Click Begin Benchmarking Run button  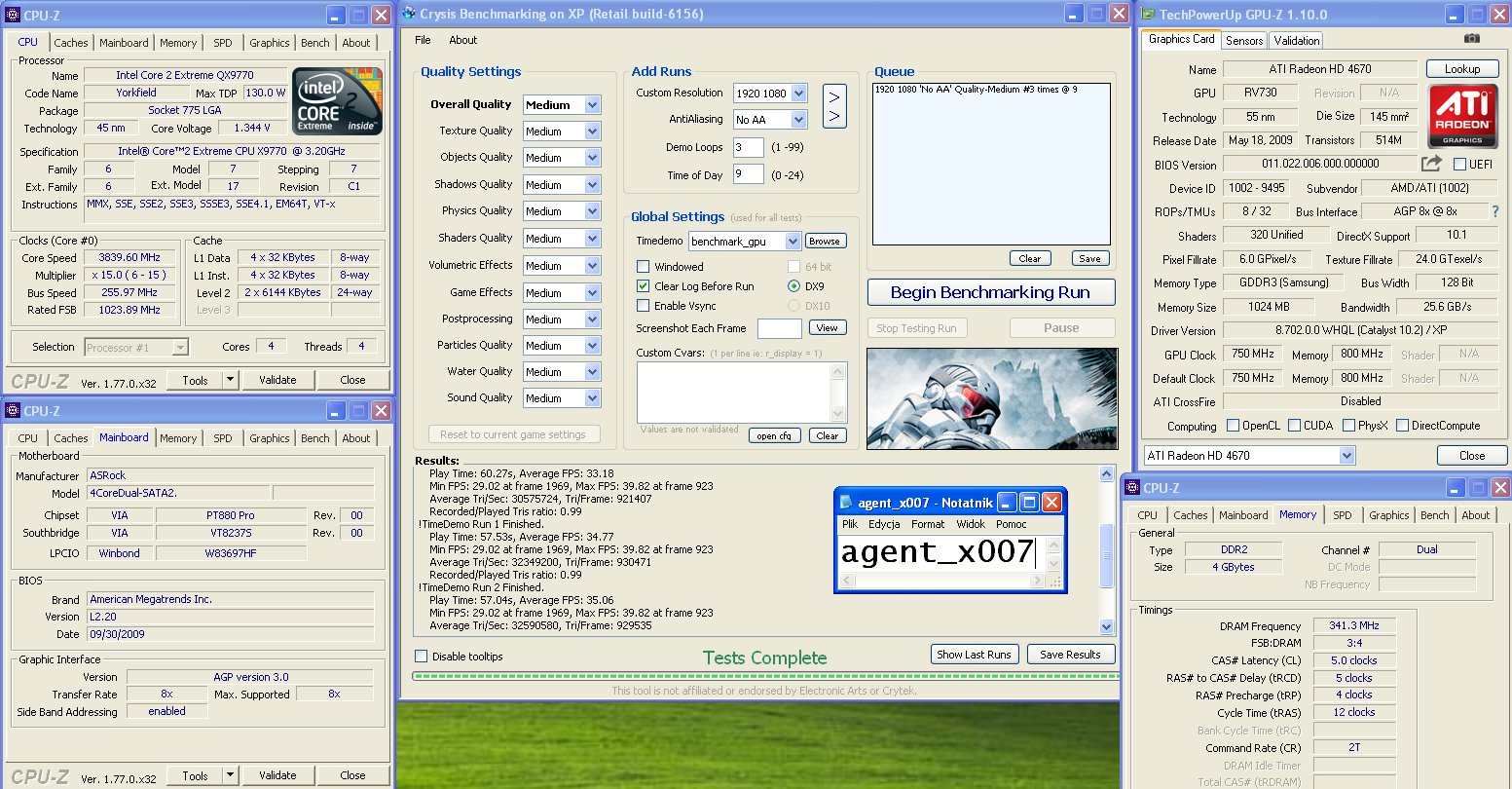(990, 292)
